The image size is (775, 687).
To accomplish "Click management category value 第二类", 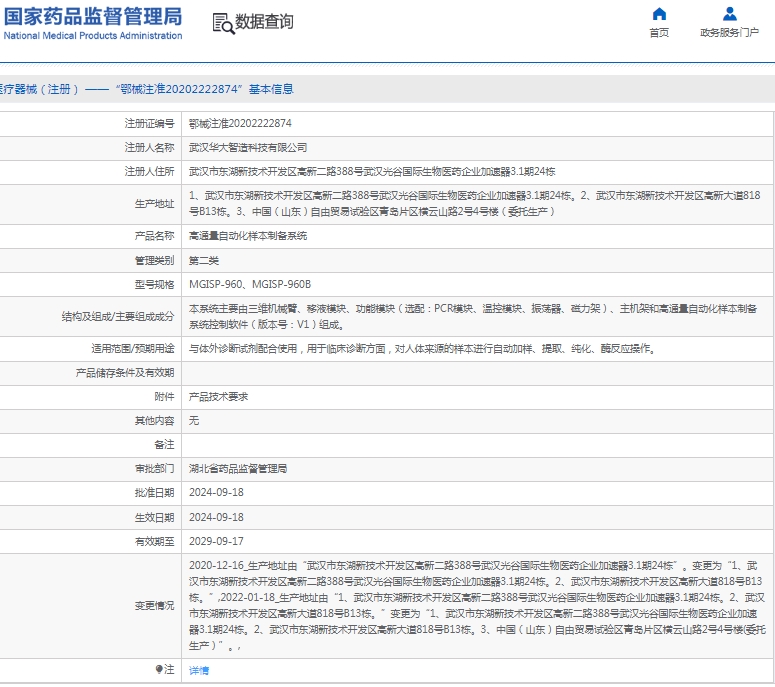I will [x=204, y=260].
